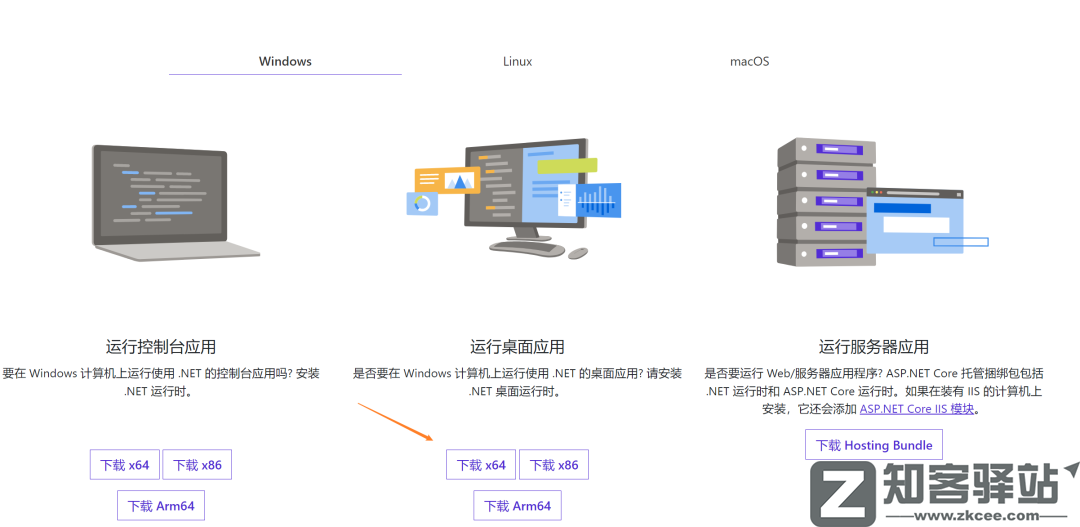Click the desktop monitor illustration
1080x527 pixels.
(525, 190)
